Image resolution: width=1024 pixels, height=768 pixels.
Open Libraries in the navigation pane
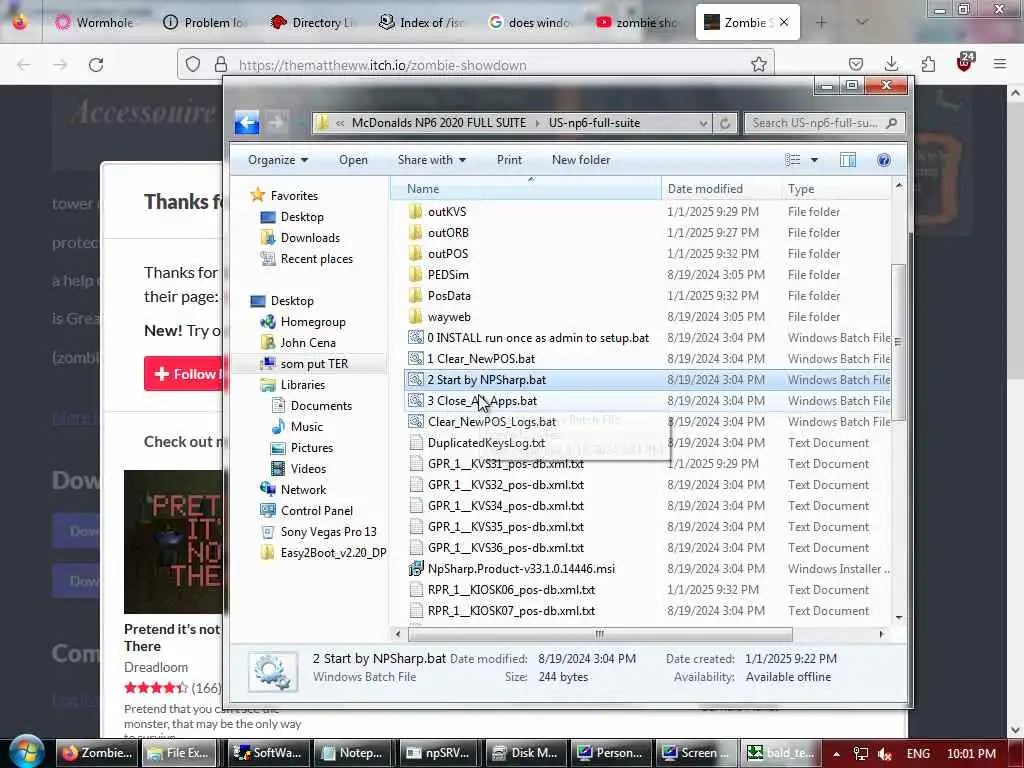click(x=302, y=385)
